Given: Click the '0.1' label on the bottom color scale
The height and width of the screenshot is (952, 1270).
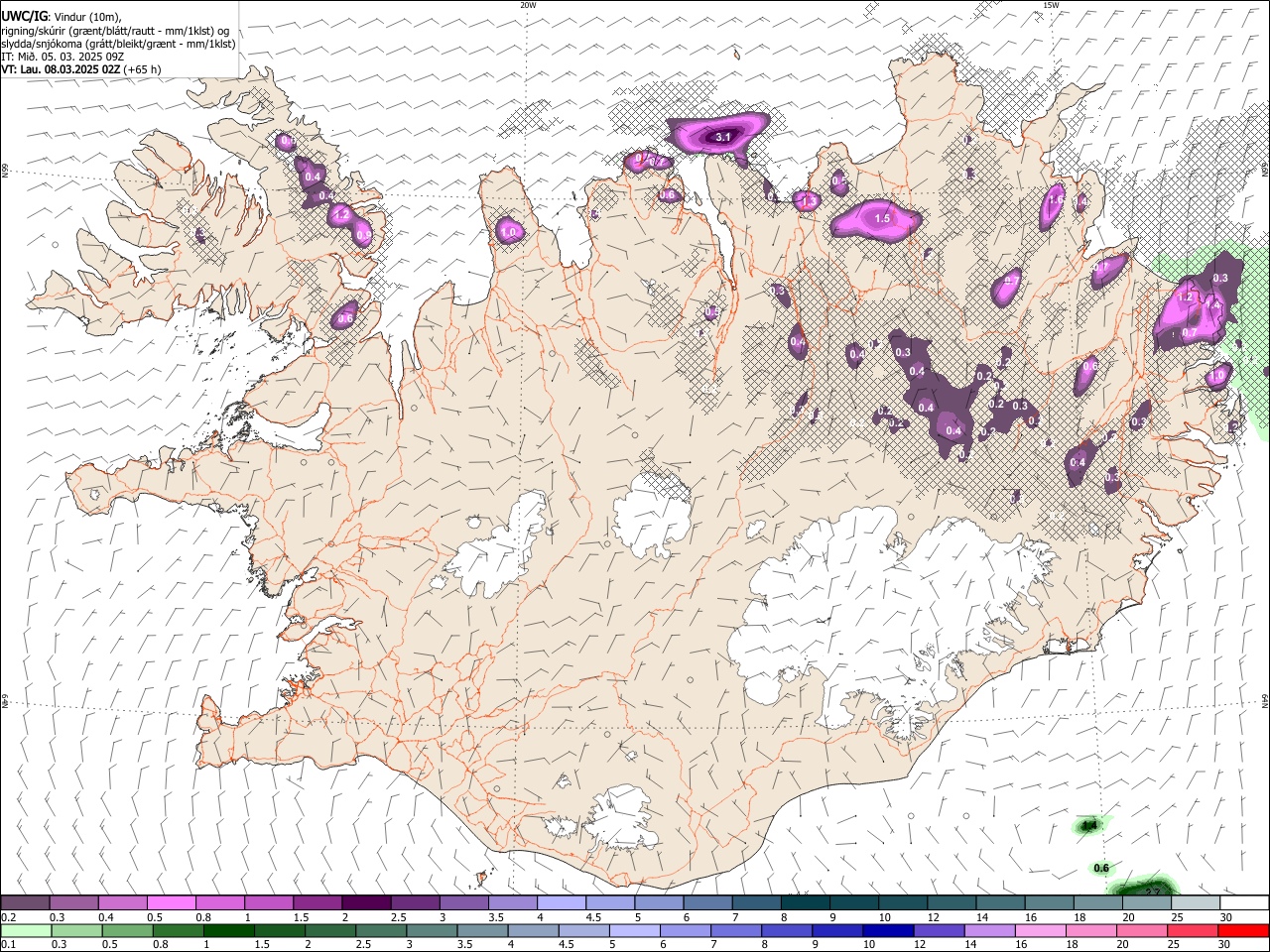Looking at the screenshot, I should point(9,944).
